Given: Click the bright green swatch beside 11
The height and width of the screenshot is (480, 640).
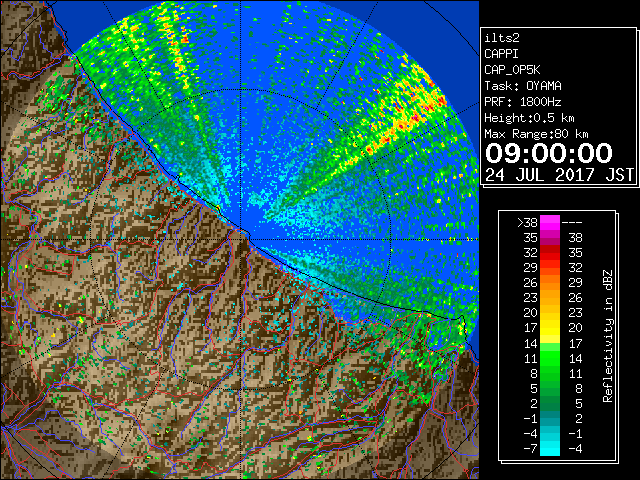Looking at the screenshot, I should 550,359.
